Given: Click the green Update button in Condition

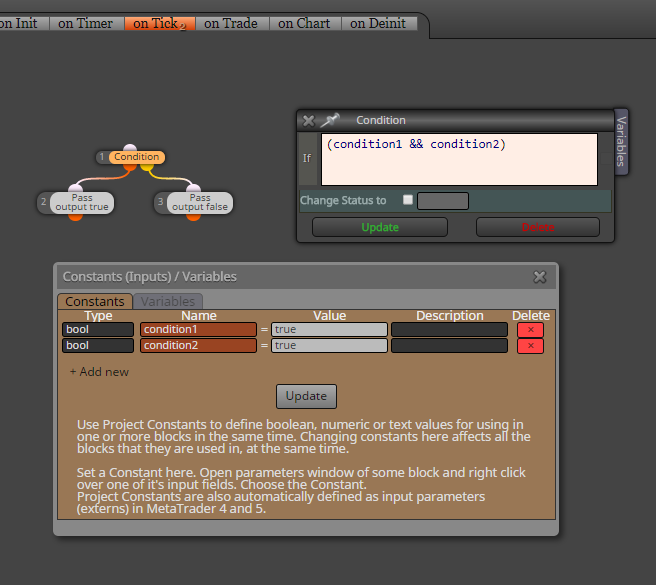Looking at the screenshot, I should (x=380, y=227).
